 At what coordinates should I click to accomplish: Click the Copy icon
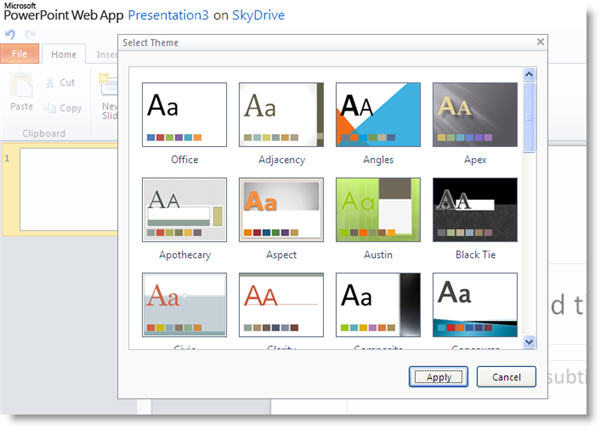coord(51,108)
